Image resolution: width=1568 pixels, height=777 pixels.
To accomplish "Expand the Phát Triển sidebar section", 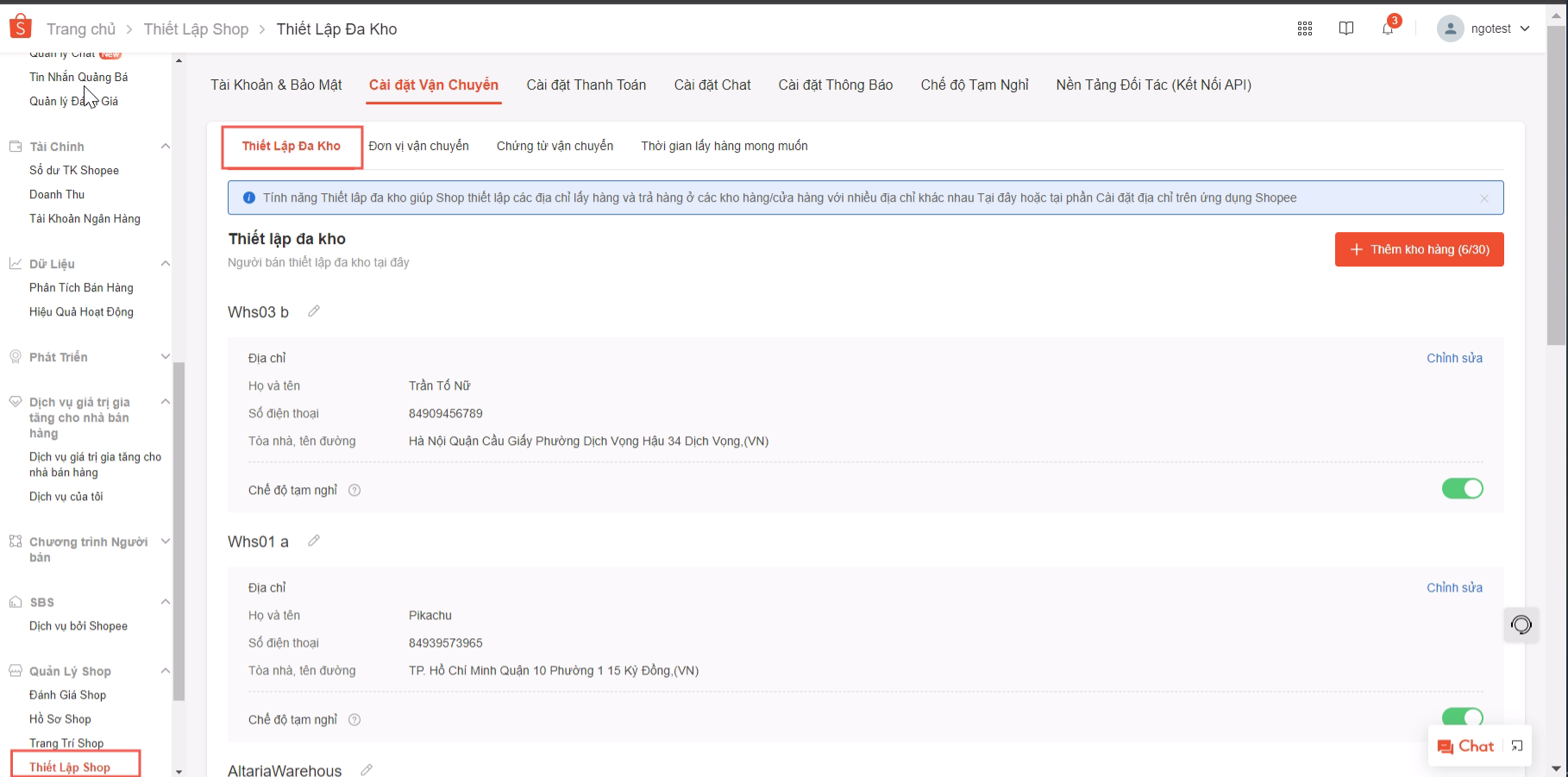I will pyautogui.click(x=165, y=357).
